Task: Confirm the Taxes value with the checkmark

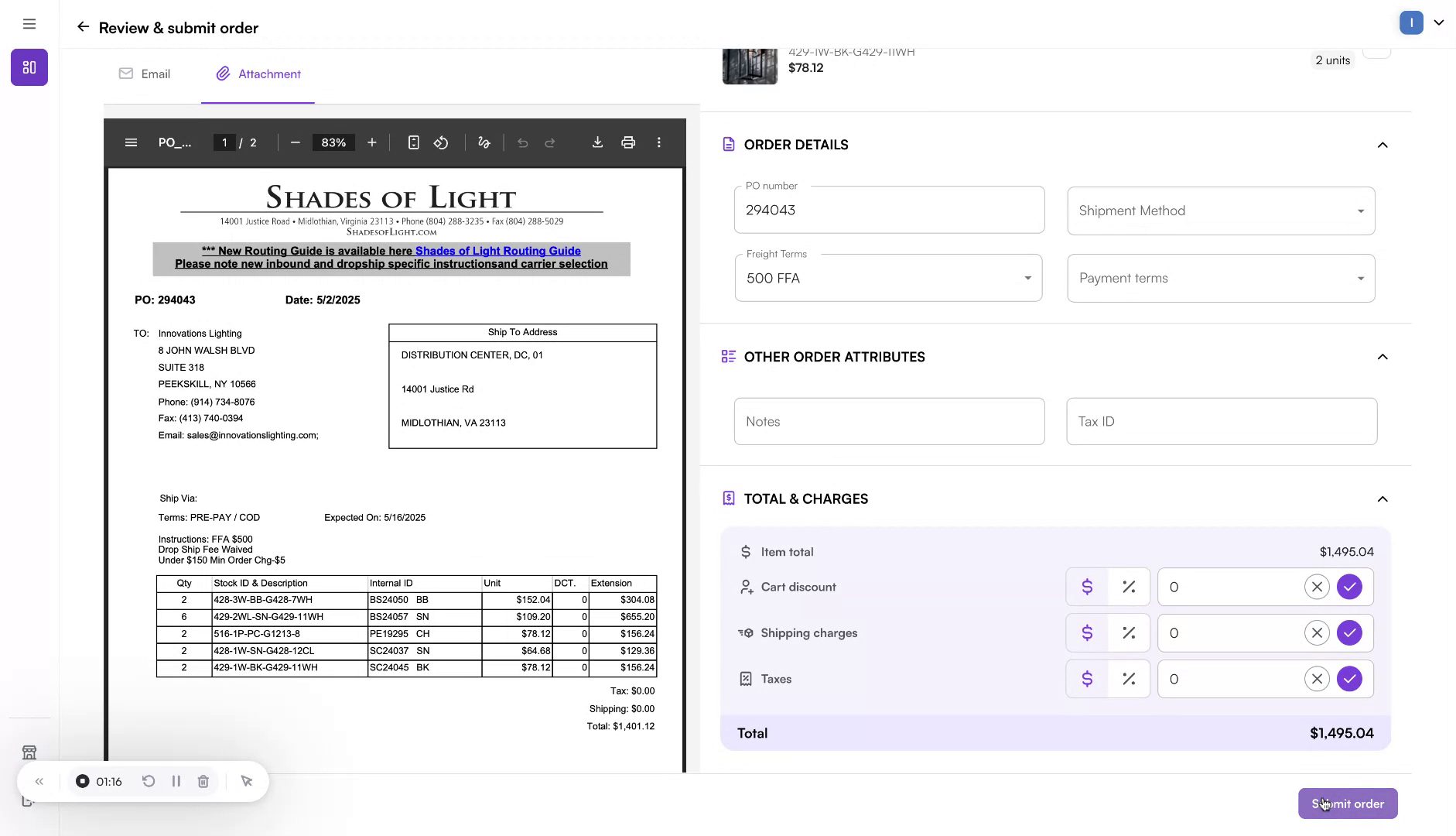Action: click(x=1349, y=679)
